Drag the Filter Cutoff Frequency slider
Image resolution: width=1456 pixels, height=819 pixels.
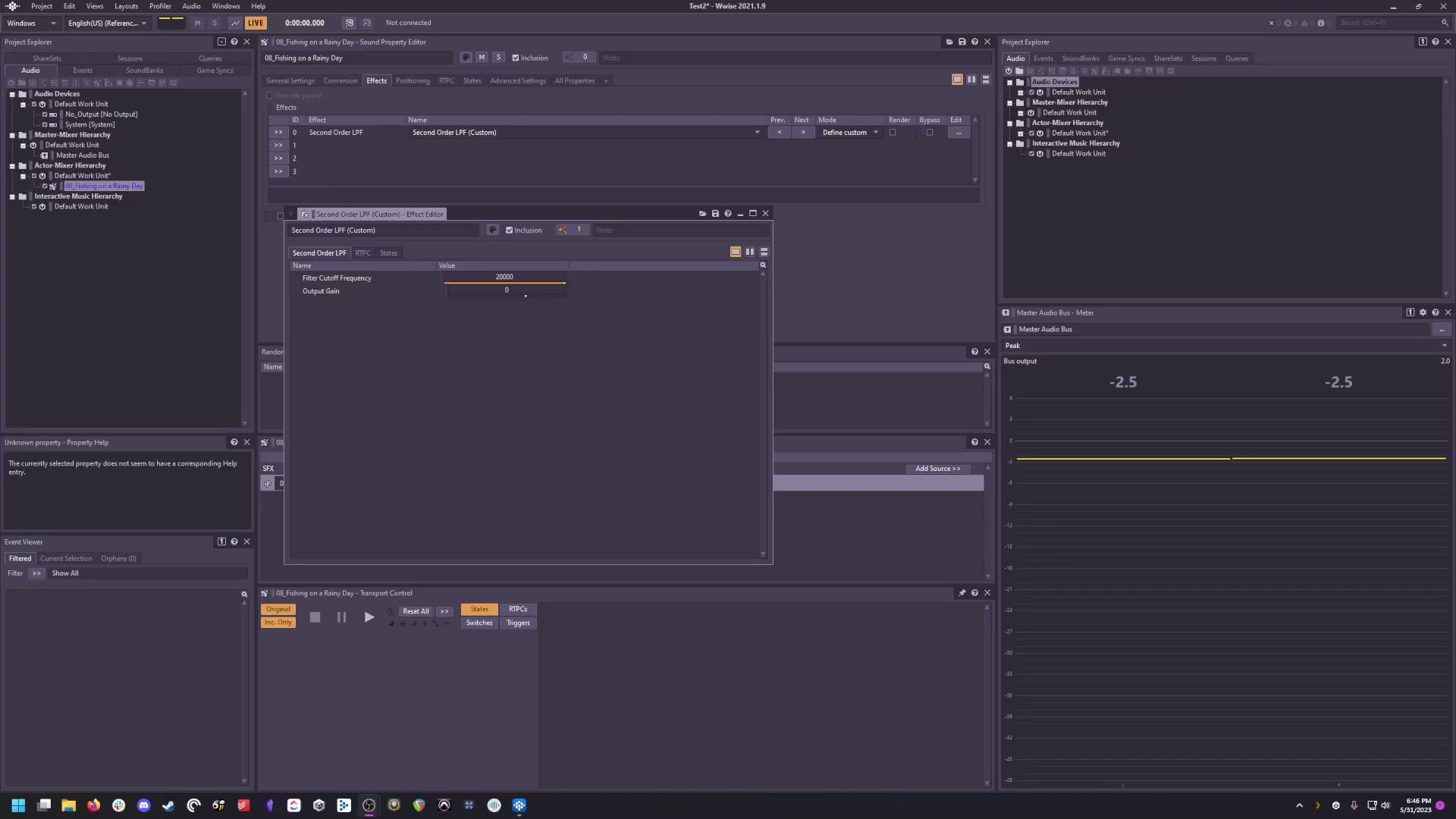(x=563, y=281)
